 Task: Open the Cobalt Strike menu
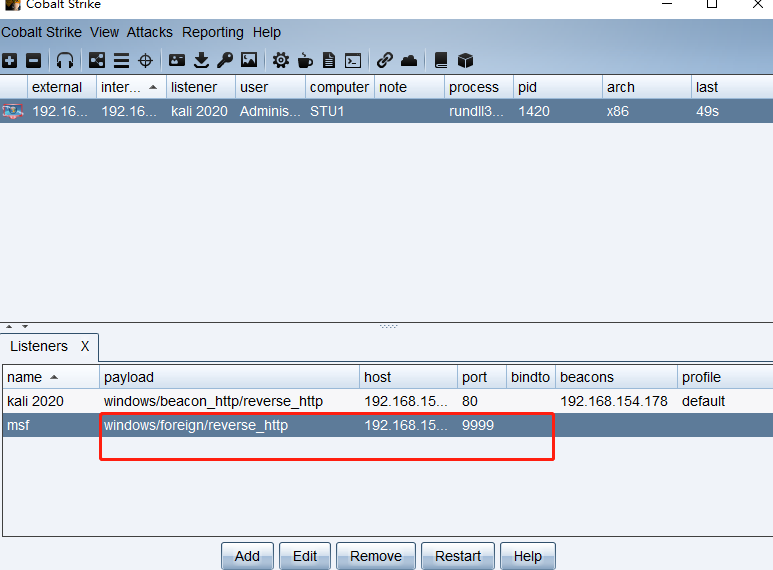41,33
